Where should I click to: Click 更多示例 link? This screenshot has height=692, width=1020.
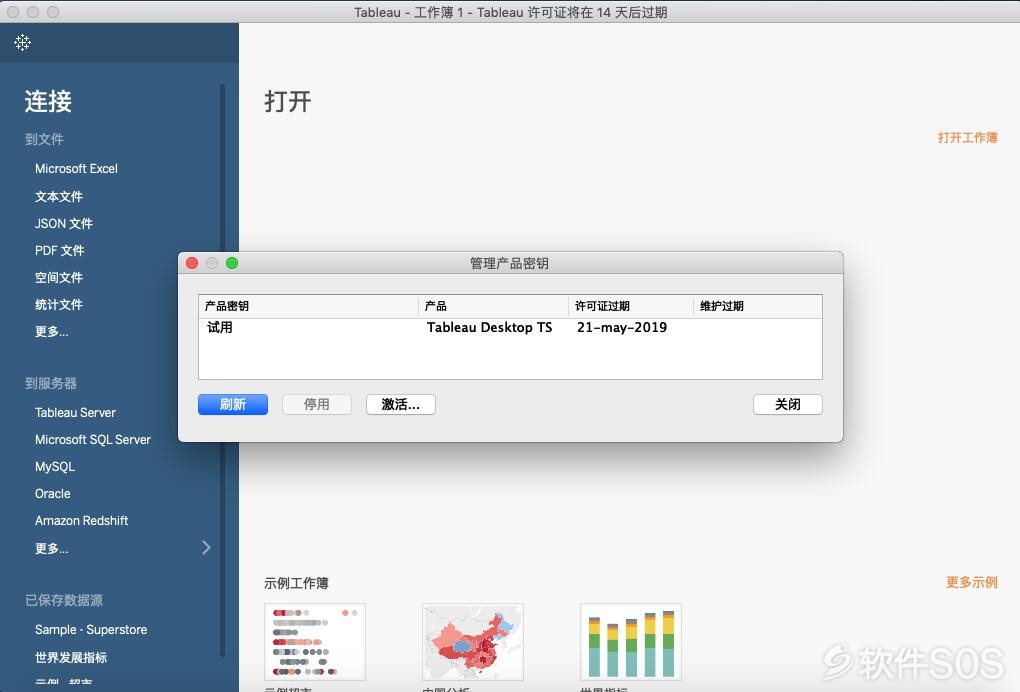tap(971, 582)
